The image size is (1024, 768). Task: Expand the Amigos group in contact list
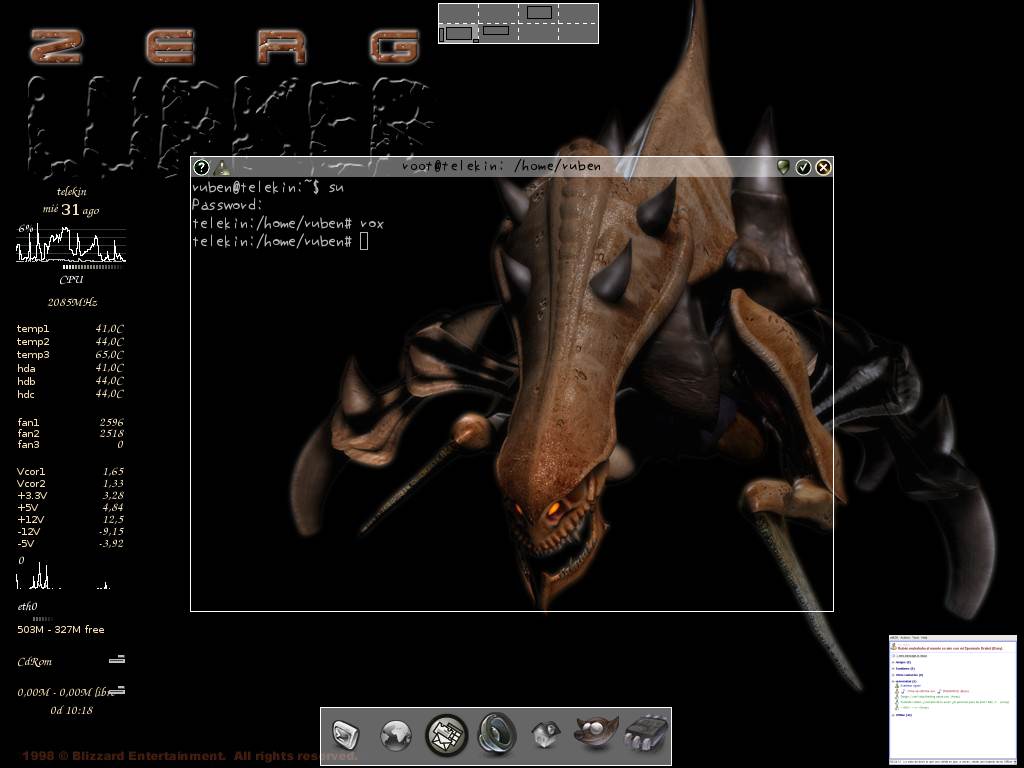coord(894,662)
